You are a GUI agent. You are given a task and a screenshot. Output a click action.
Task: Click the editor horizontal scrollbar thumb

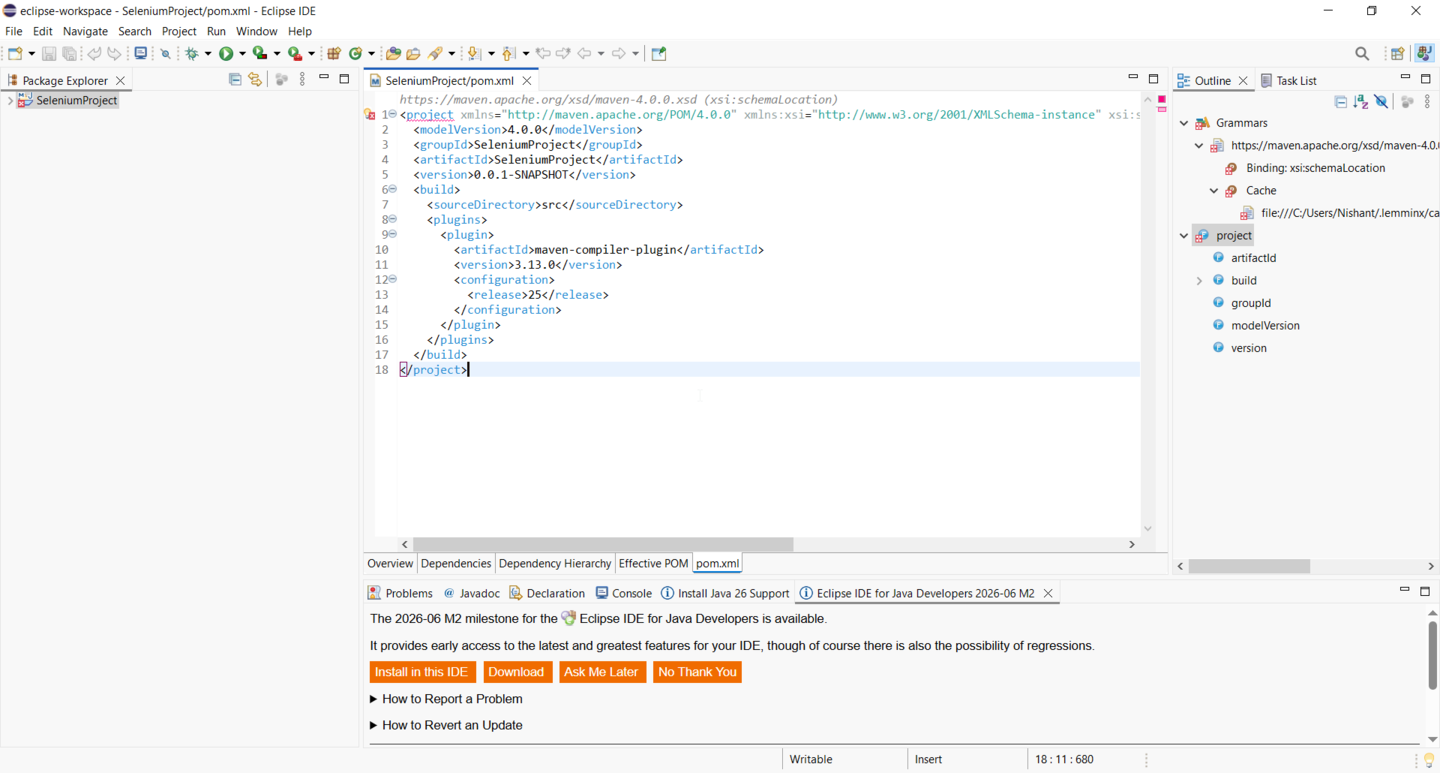tap(603, 545)
